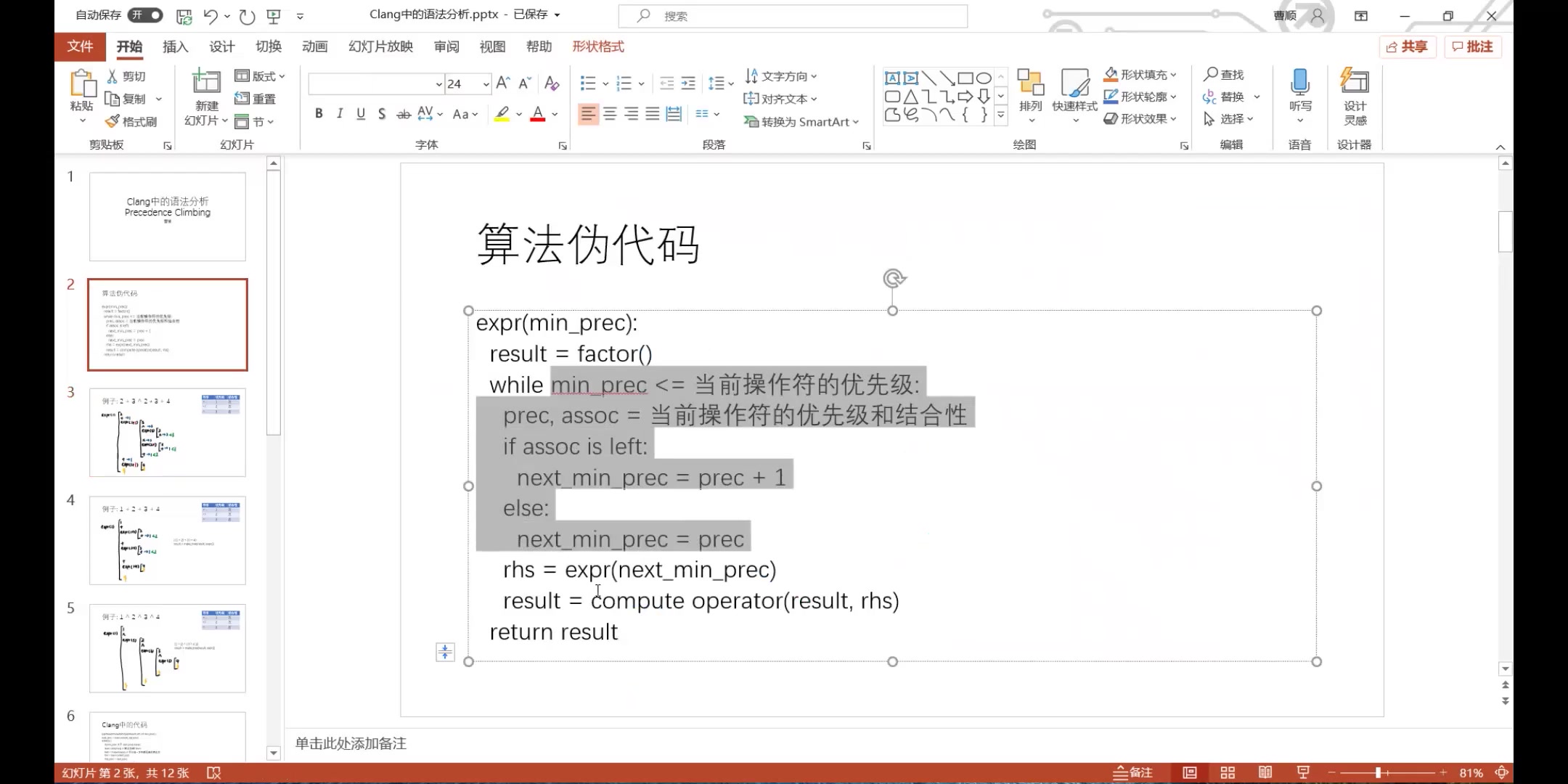Viewport: 1568px width, 784px height.
Task: Click the rotate handle above text box
Action: tap(894, 279)
